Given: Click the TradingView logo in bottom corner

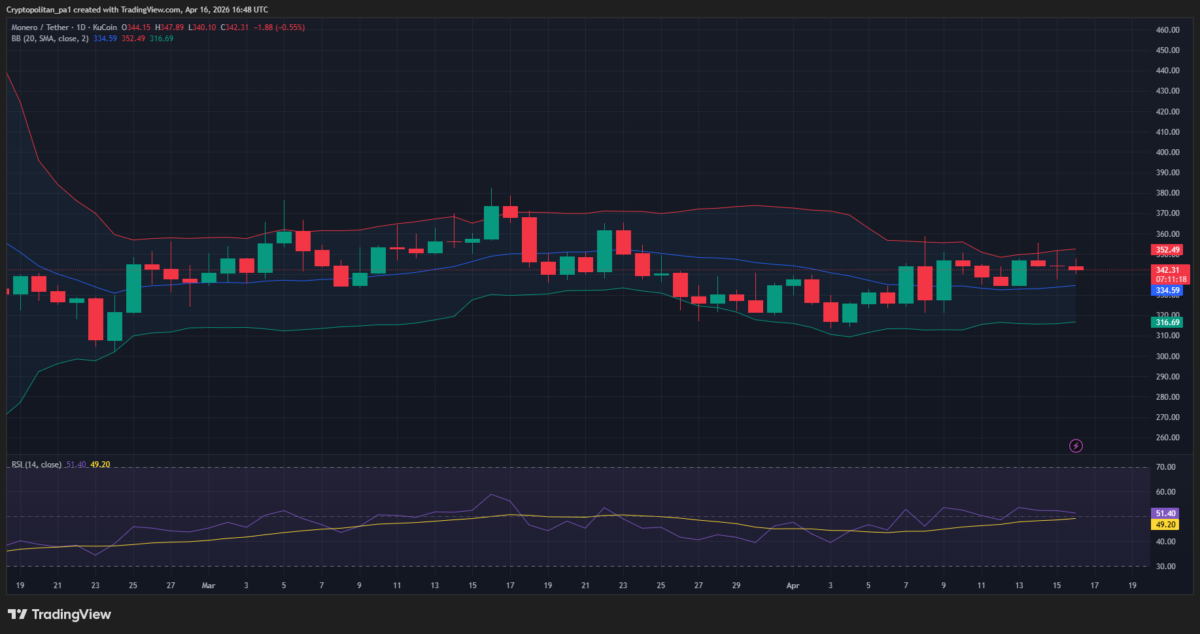Looking at the screenshot, I should [x=59, y=614].
